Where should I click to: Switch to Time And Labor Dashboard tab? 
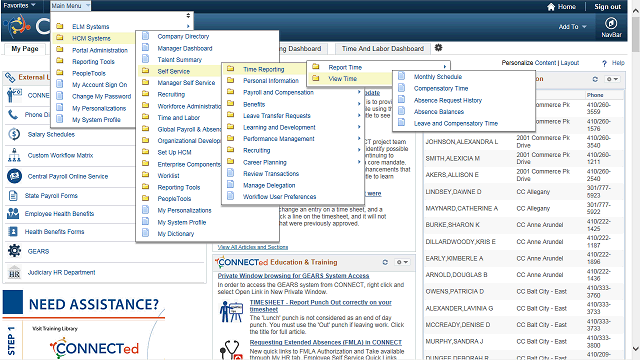coord(382,49)
